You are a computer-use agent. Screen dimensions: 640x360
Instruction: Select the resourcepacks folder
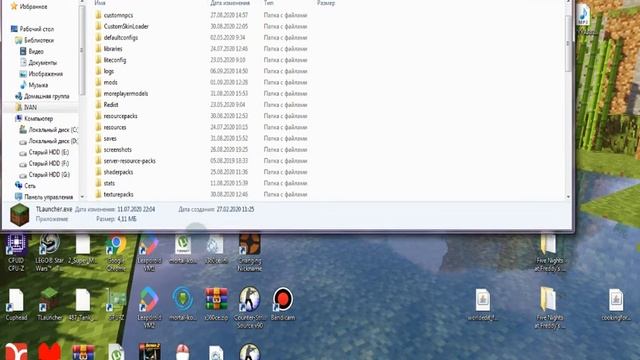120,116
